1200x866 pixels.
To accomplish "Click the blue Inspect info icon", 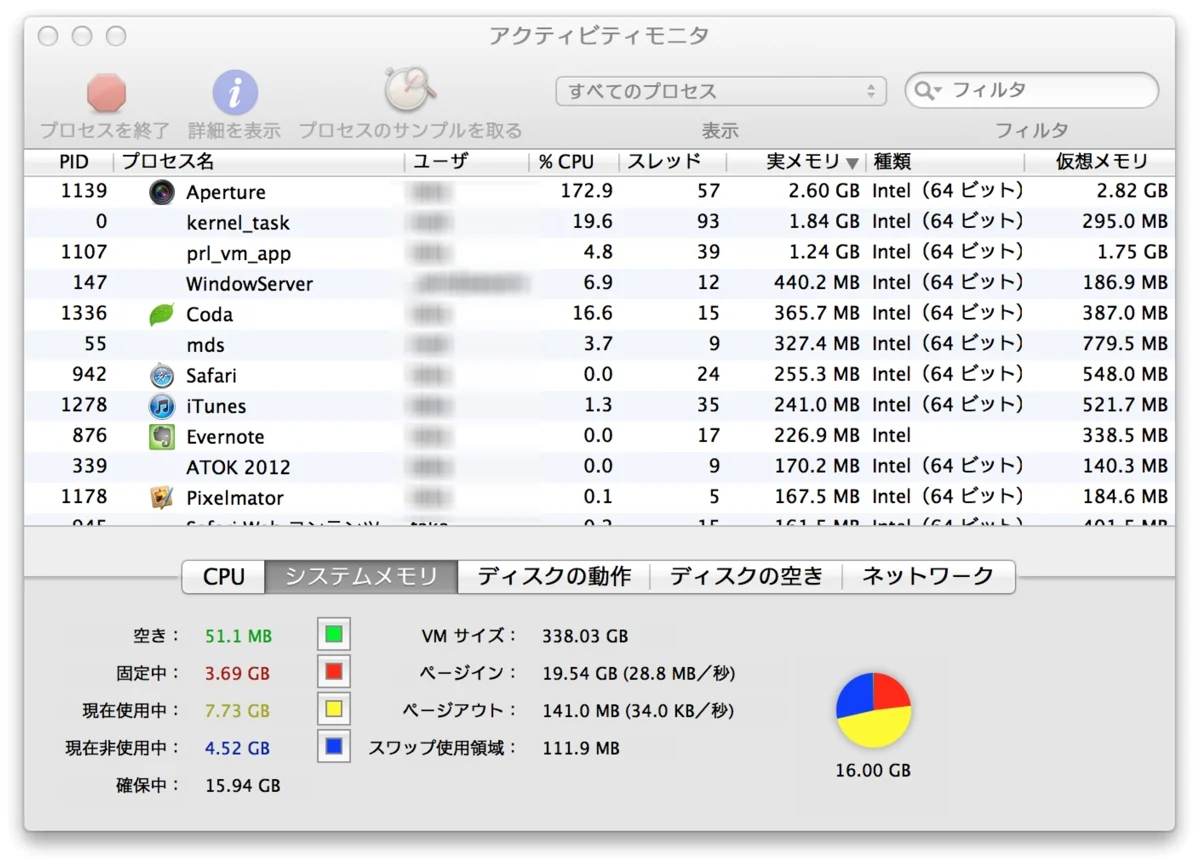I will (235, 93).
